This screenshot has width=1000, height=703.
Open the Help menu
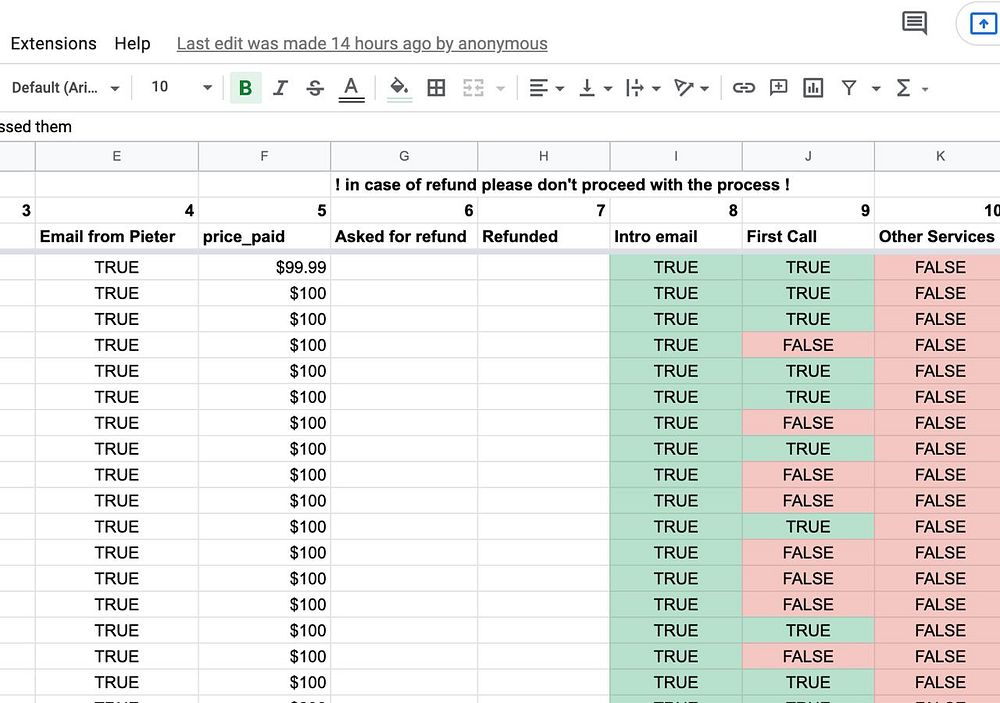[132, 43]
